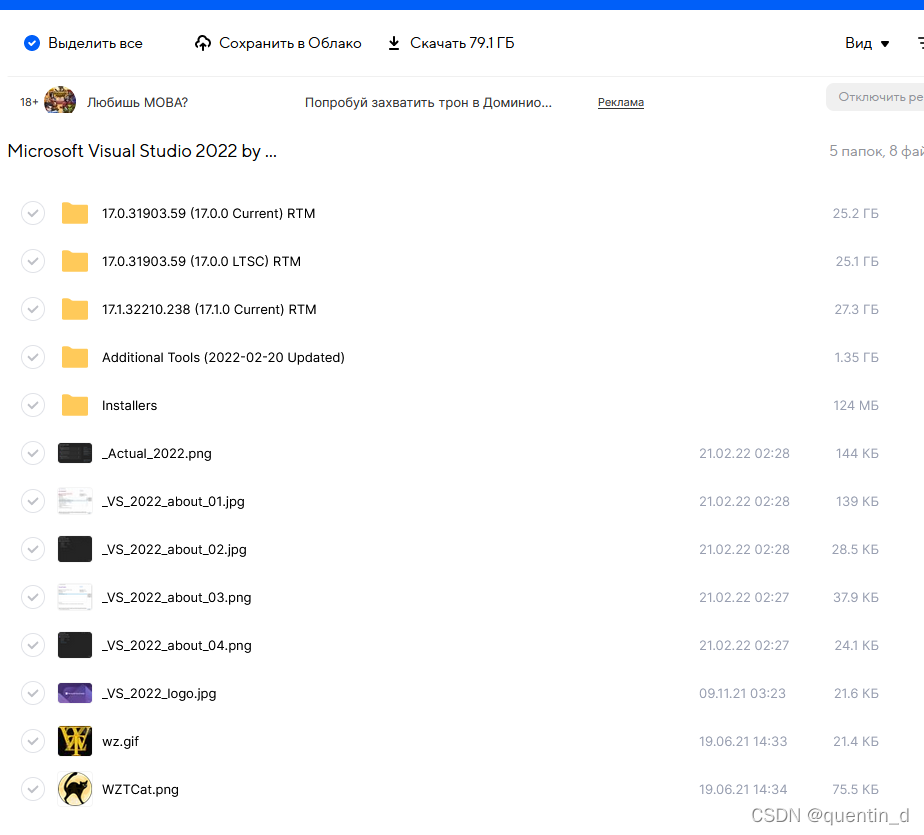Click the cloud upload icon
The height and width of the screenshot is (835, 924).
pos(203,43)
